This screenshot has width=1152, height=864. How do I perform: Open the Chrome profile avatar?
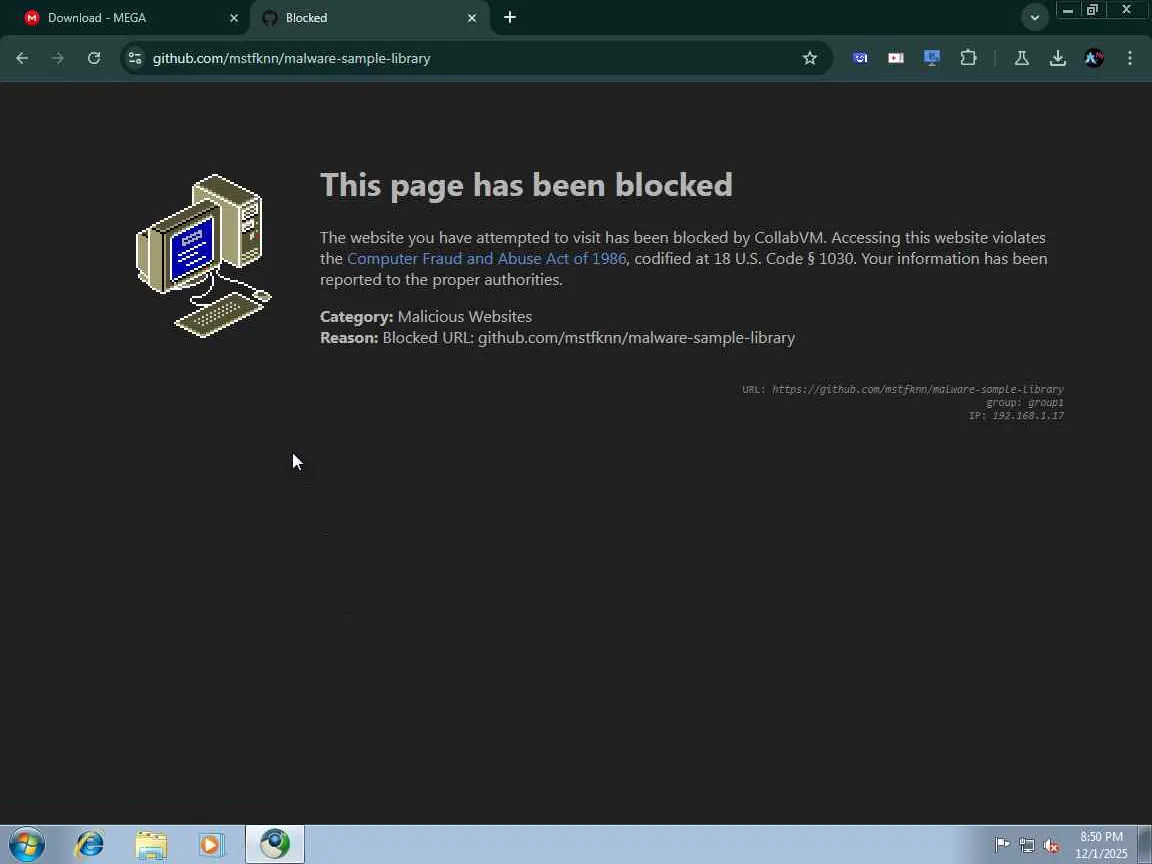pos(1094,58)
